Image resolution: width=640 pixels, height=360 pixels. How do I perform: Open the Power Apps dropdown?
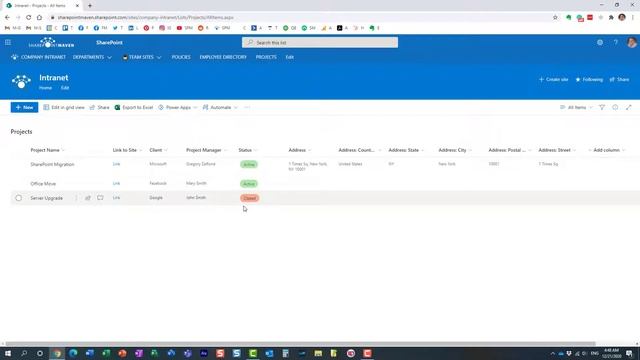(x=178, y=107)
